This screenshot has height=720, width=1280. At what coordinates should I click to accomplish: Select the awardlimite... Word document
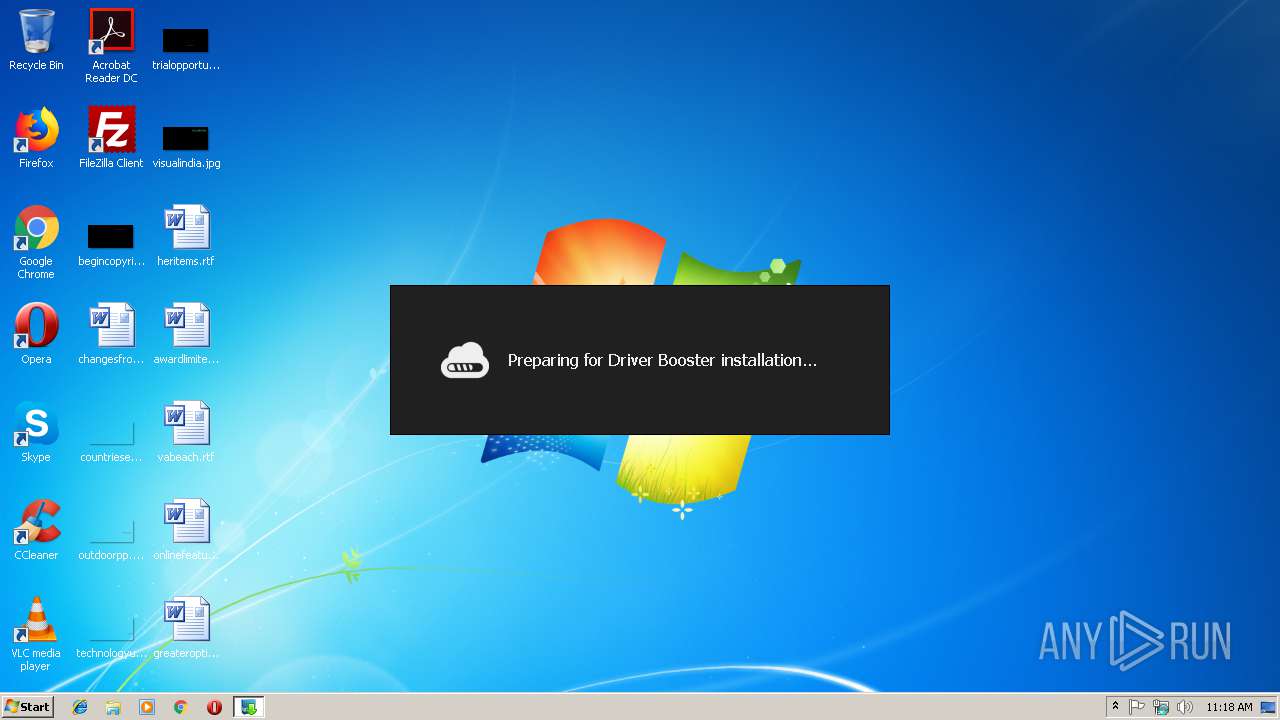click(x=186, y=334)
